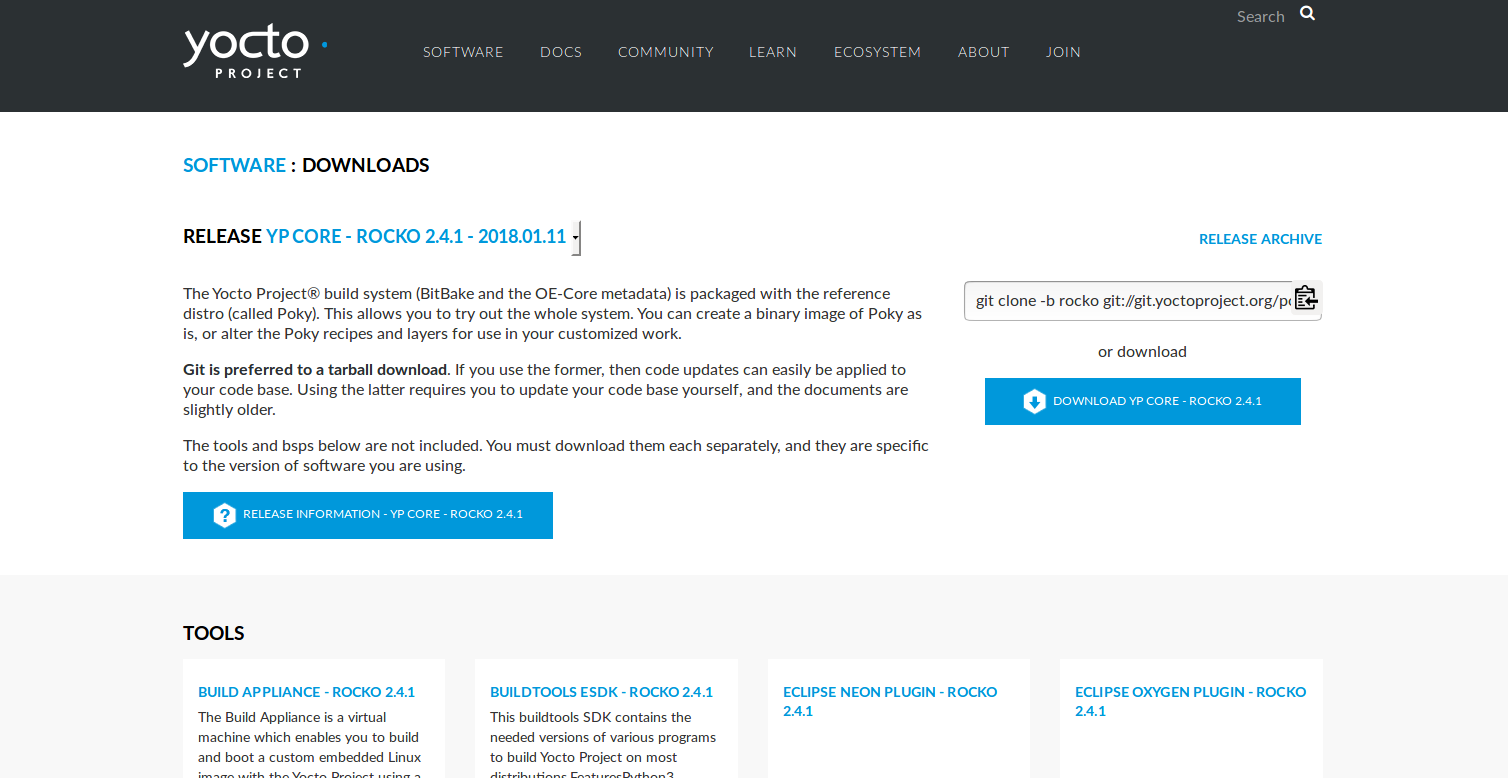Click the Search text field
Image resolution: width=1508 pixels, height=778 pixels.
pyautogui.click(x=1260, y=15)
